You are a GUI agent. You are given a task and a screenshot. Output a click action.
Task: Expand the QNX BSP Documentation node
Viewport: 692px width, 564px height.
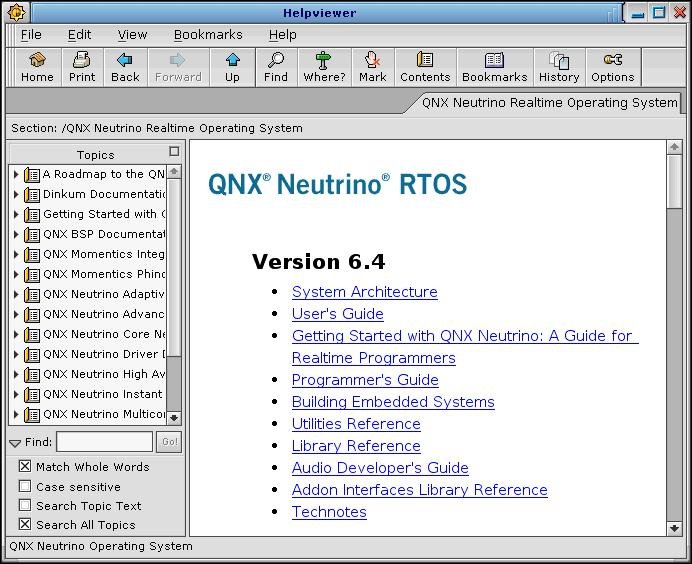(x=16, y=234)
